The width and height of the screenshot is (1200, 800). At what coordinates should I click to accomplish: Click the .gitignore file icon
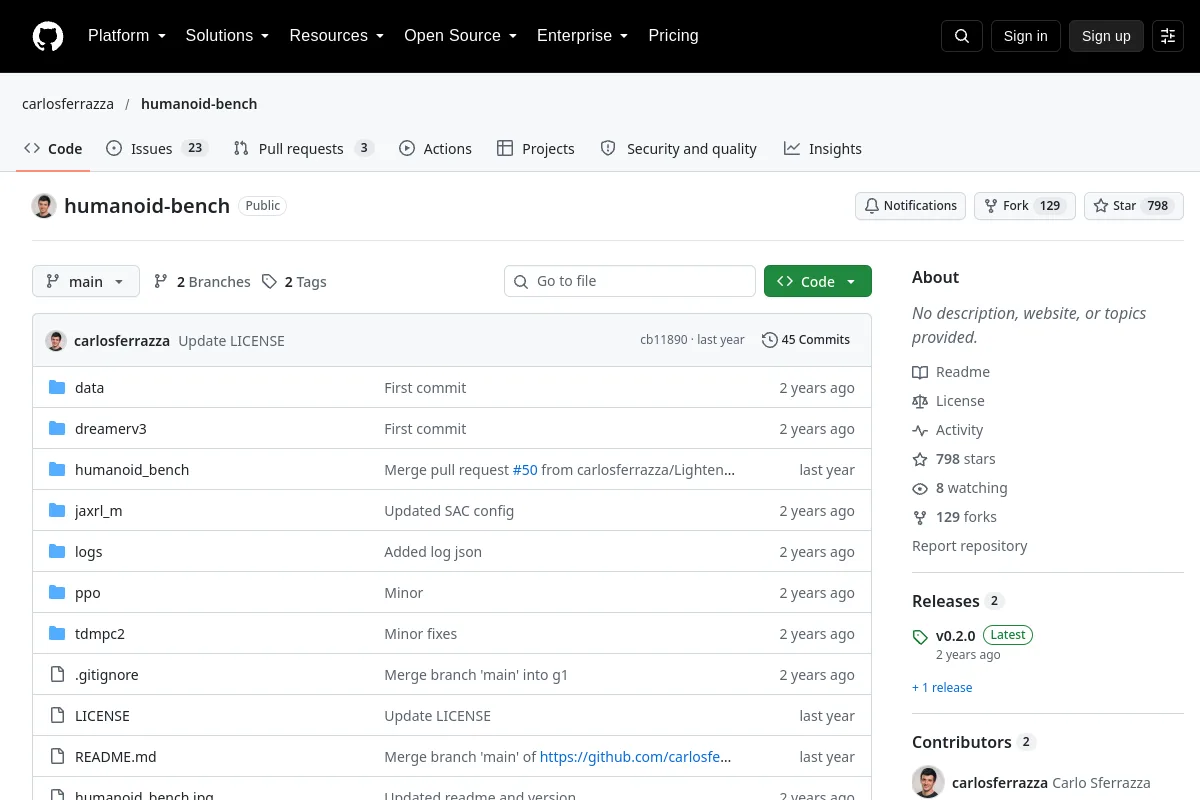pos(57,675)
